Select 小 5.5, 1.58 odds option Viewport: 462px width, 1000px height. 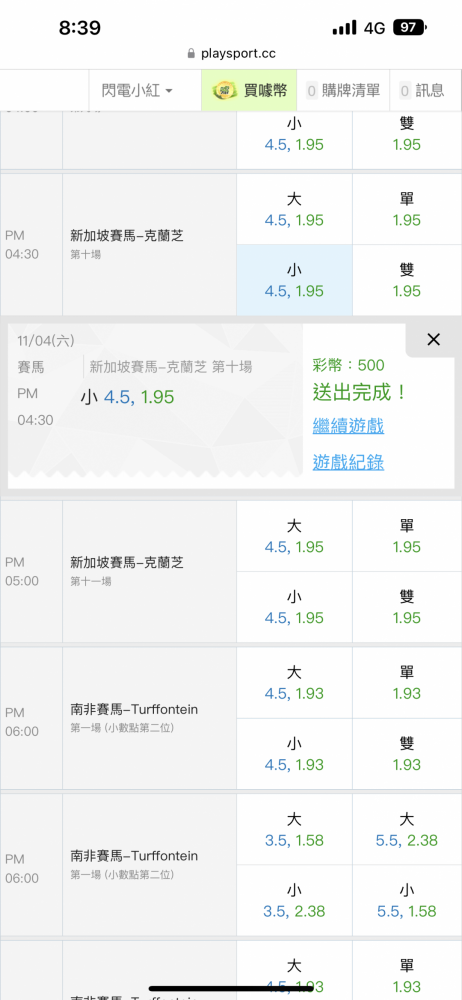click(407, 900)
